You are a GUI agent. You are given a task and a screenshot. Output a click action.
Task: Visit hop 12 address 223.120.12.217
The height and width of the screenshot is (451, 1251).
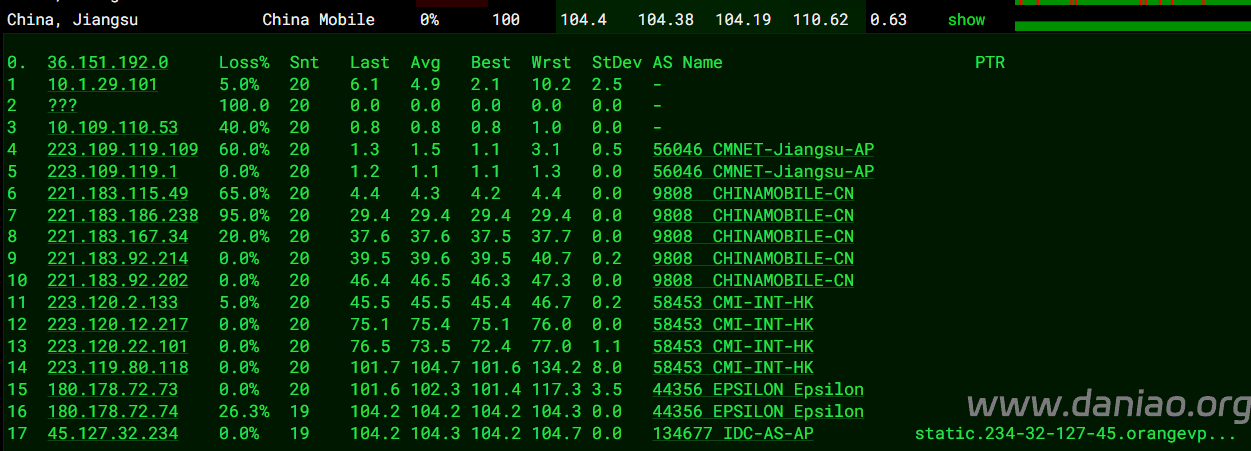tap(117, 324)
